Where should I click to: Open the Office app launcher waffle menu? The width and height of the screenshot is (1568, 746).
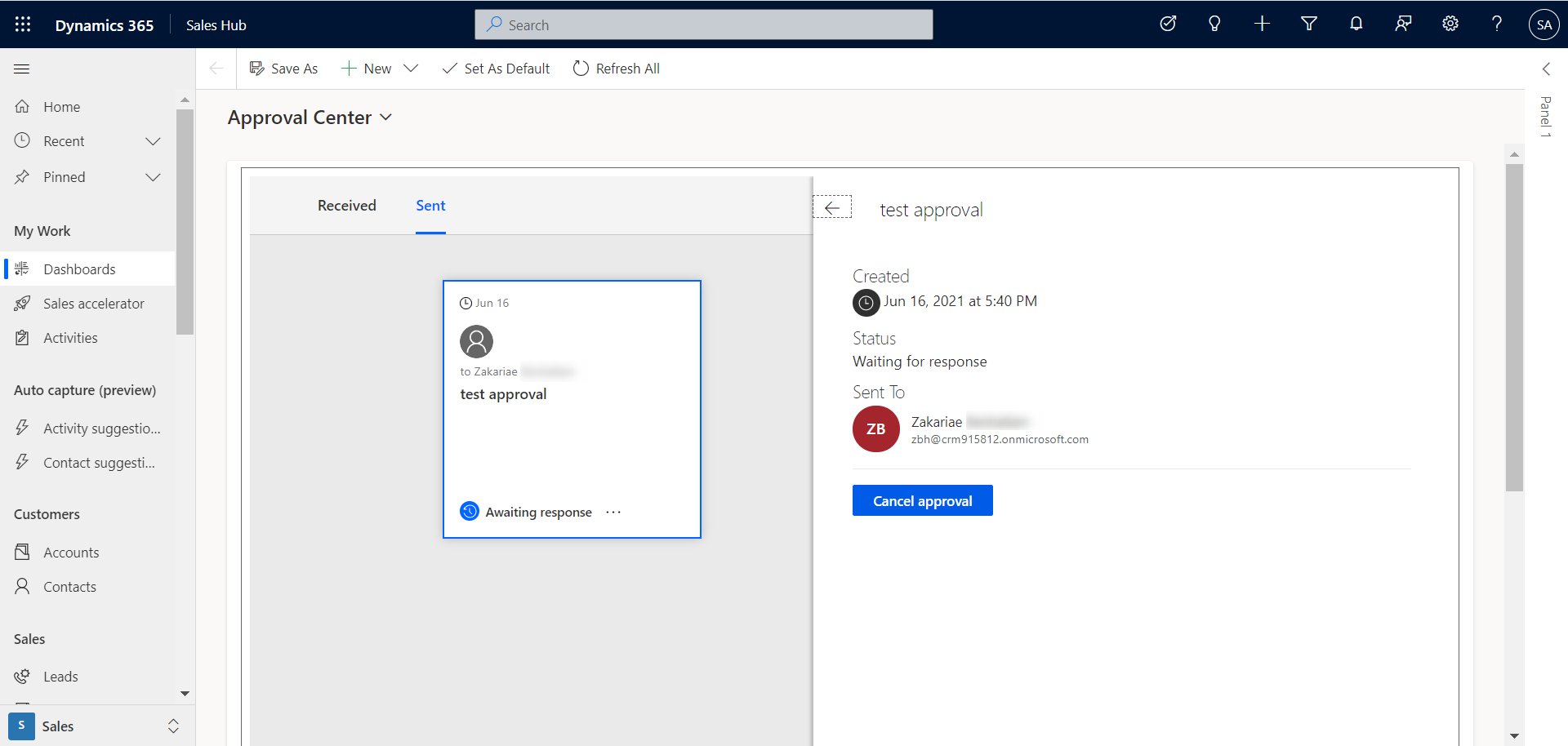(22, 24)
